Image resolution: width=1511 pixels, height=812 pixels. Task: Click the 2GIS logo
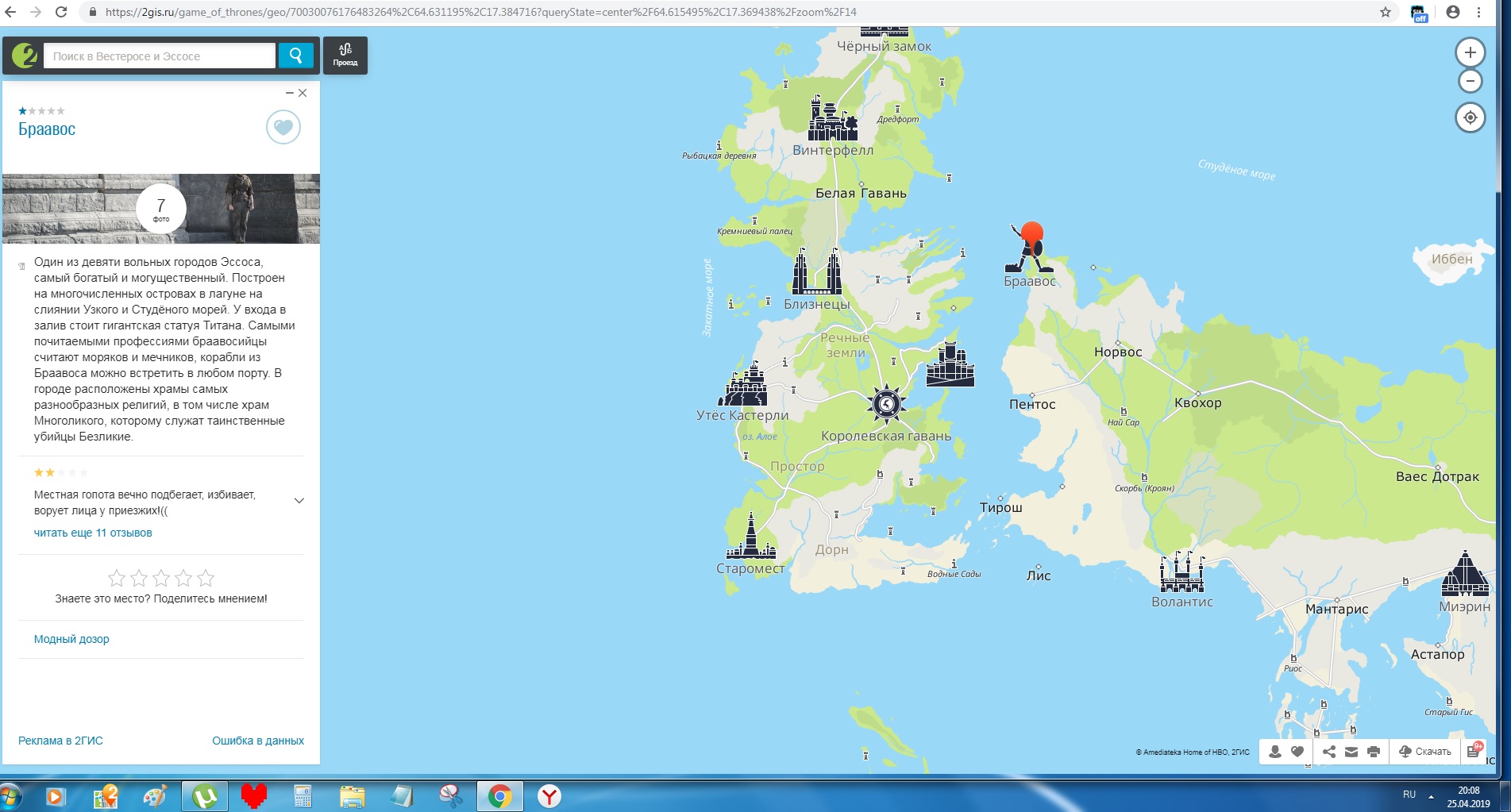pyautogui.click(x=25, y=56)
